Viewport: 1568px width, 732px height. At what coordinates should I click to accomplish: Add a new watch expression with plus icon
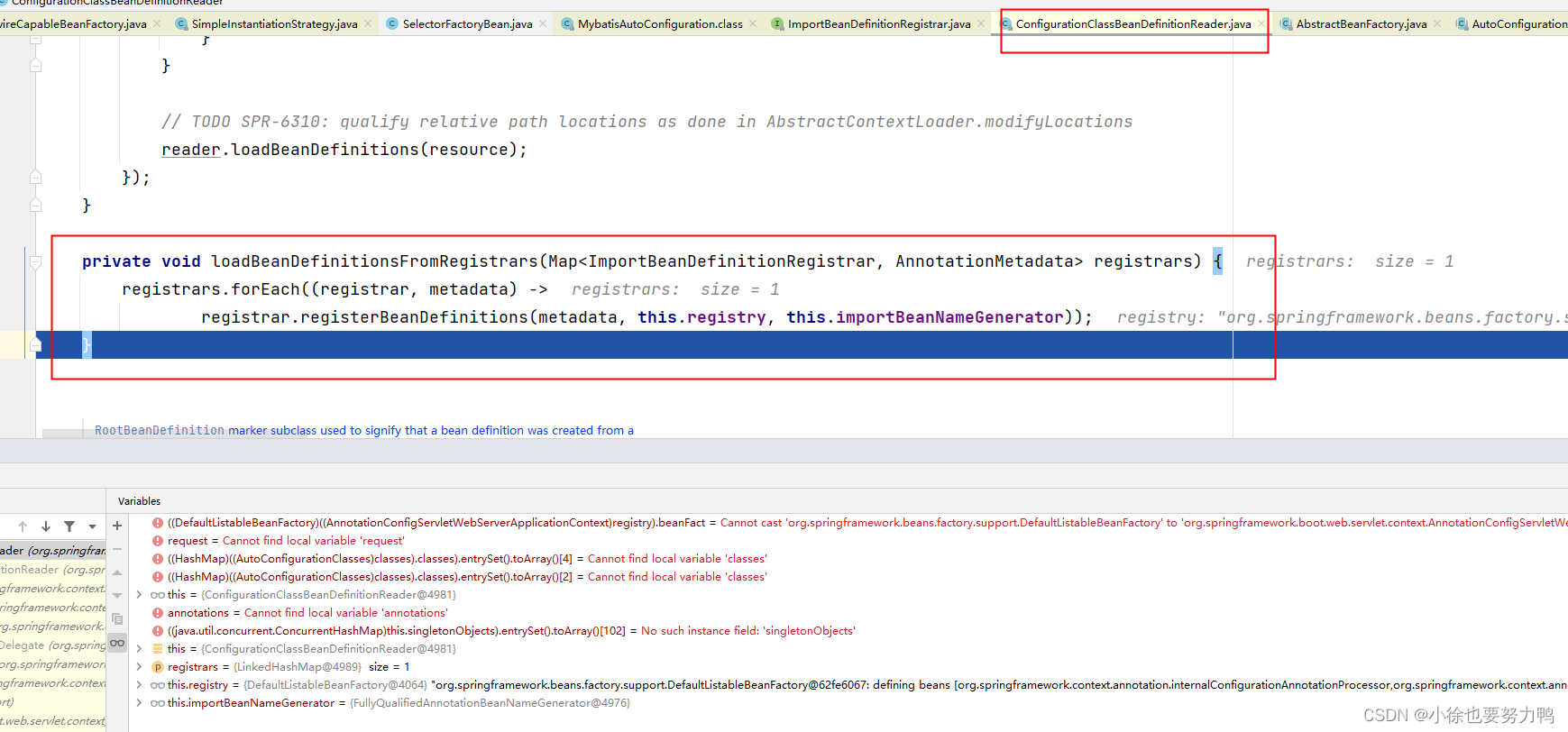pos(117,526)
